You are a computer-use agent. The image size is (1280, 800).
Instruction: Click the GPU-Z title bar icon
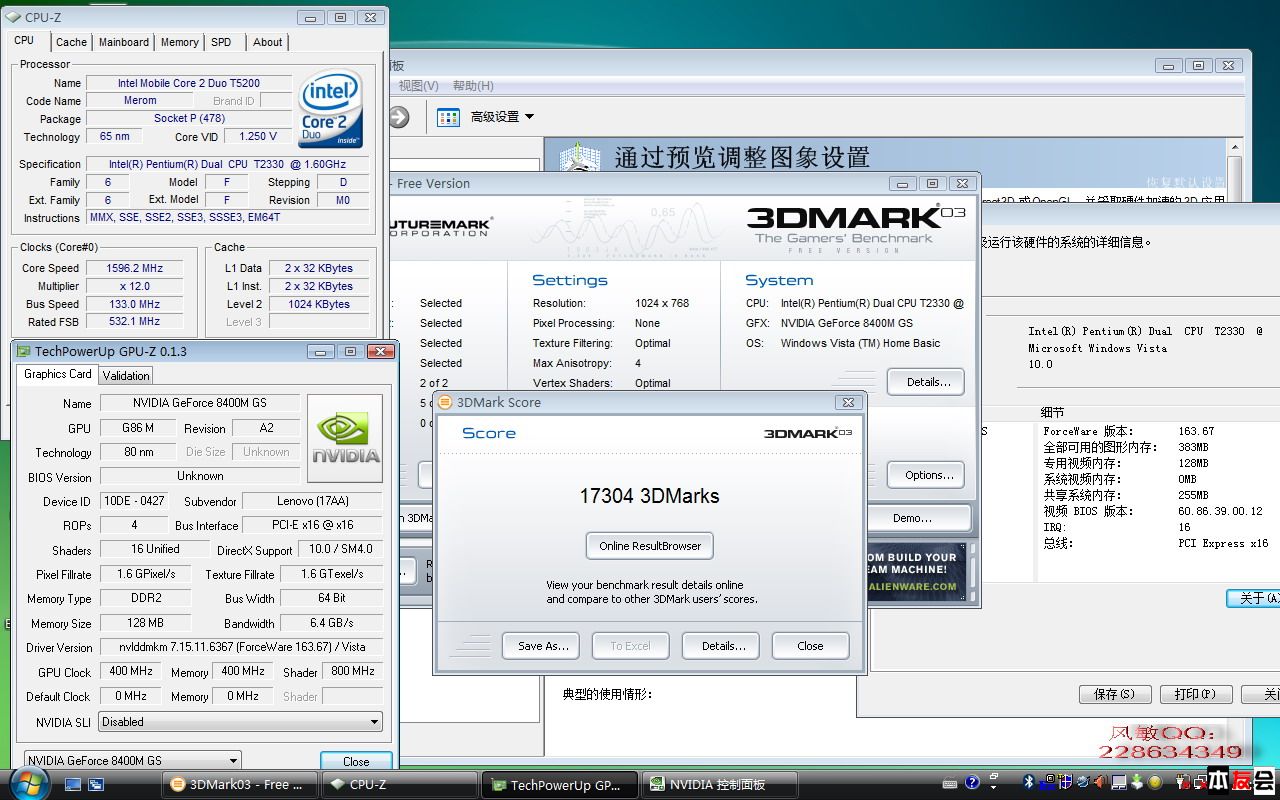coord(23,351)
